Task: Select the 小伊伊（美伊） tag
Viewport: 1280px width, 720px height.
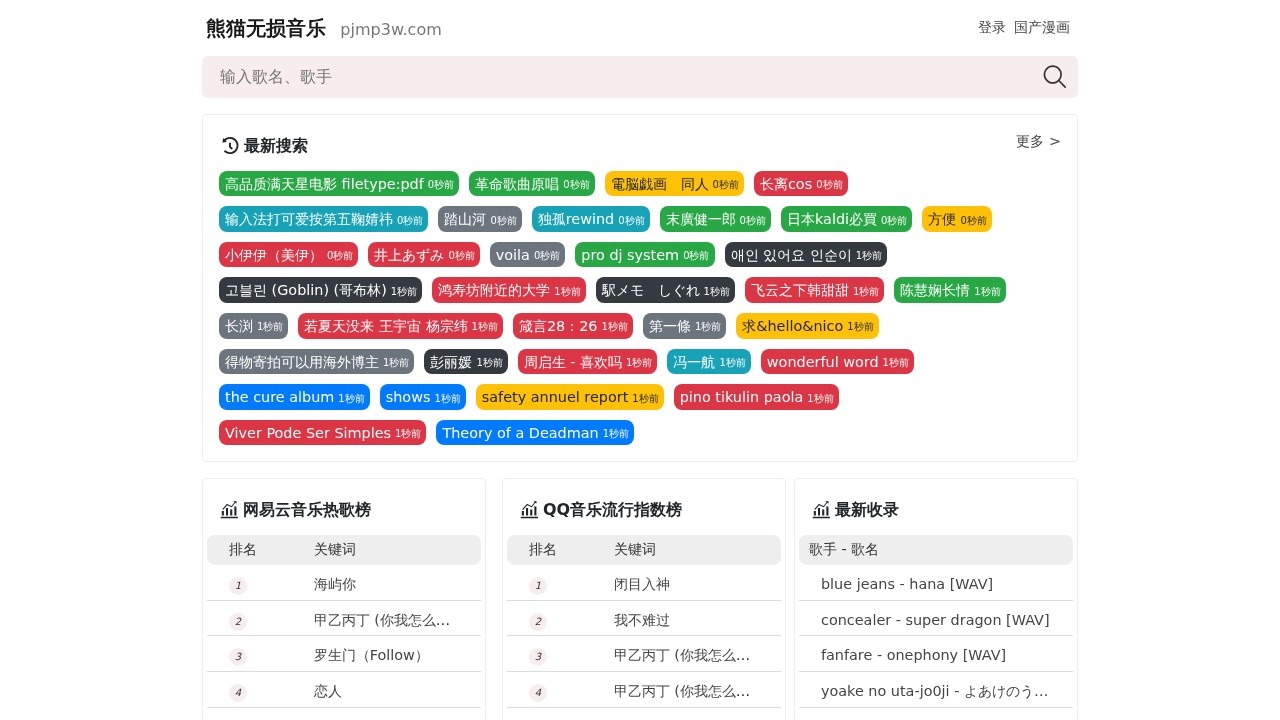Action: pos(288,255)
